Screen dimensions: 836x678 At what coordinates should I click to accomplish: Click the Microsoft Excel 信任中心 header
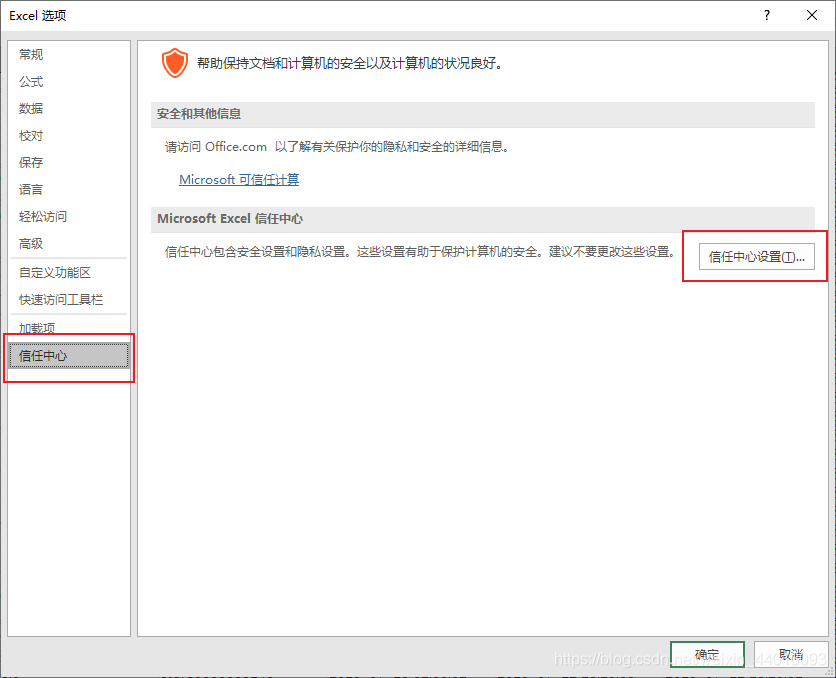[483, 219]
